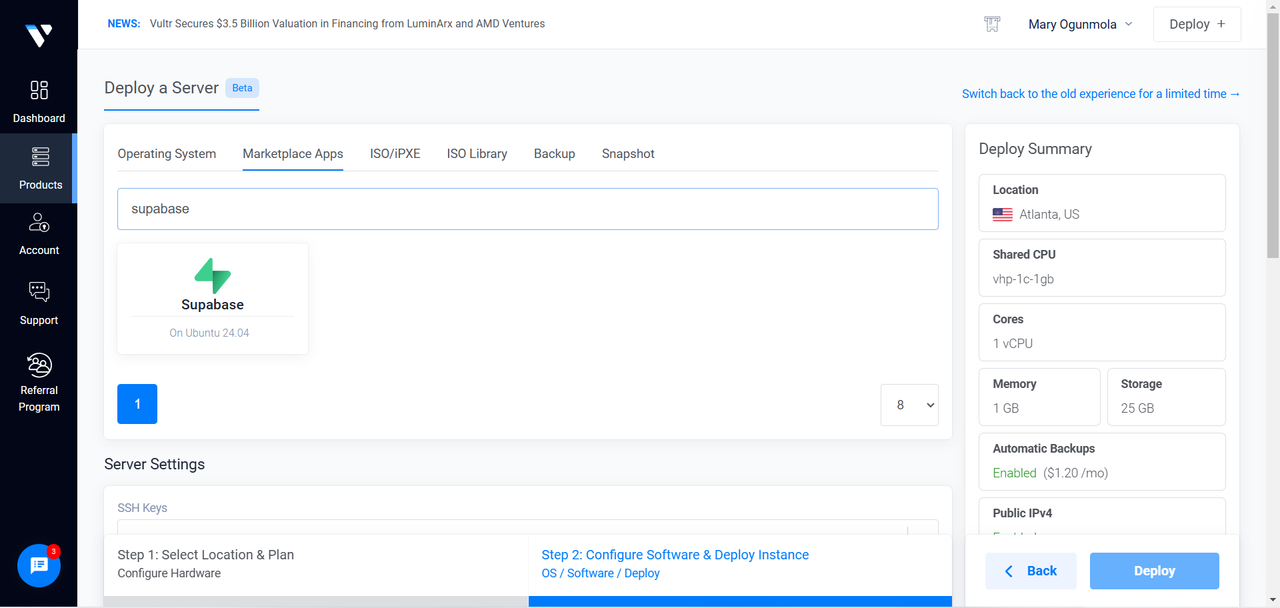The width and height of the screenshot is (1280, 608).
Task: Click the marketplace store icon beside user name
Action: 992,24
